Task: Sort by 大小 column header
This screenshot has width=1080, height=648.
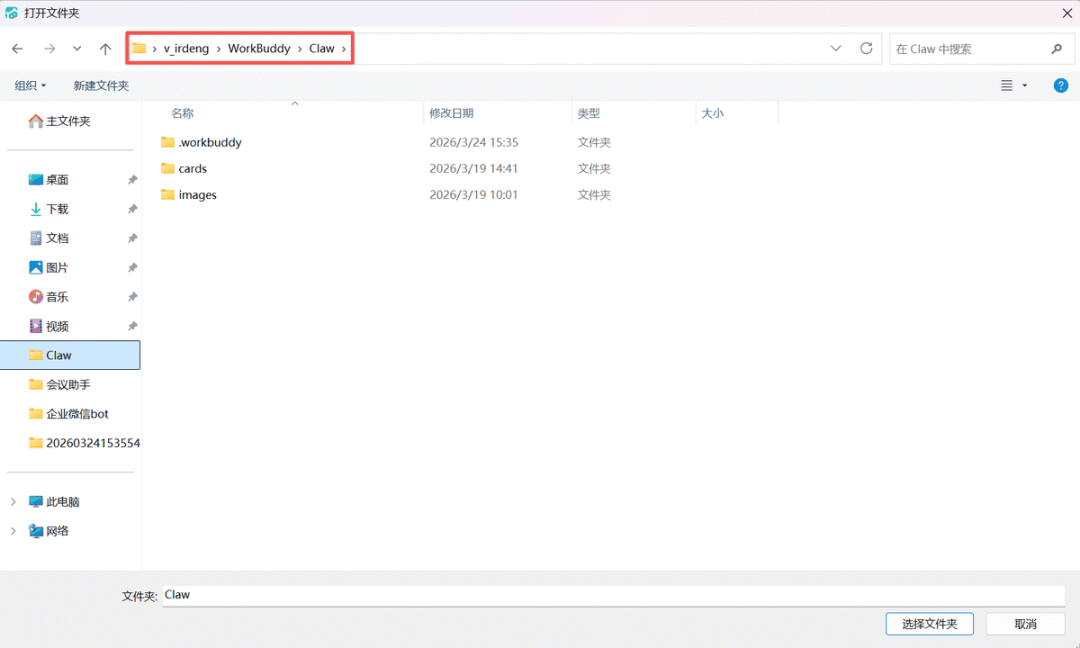Action: (x=712, y=113)
